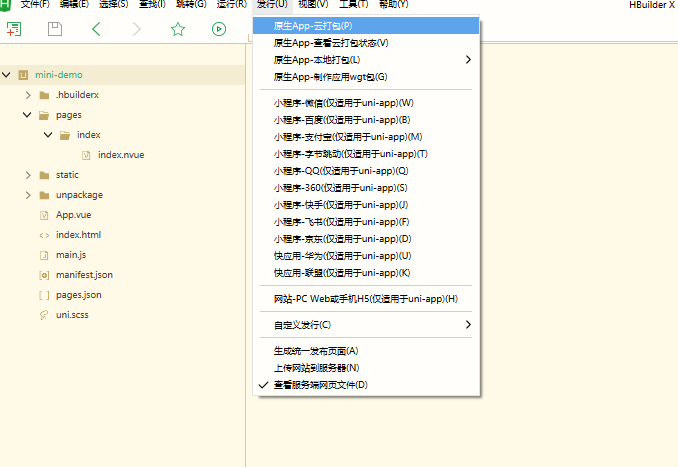Viewport: 678px width, 467px height.
Task: Click the run play toolbar icon
Action: pos(219,29)
